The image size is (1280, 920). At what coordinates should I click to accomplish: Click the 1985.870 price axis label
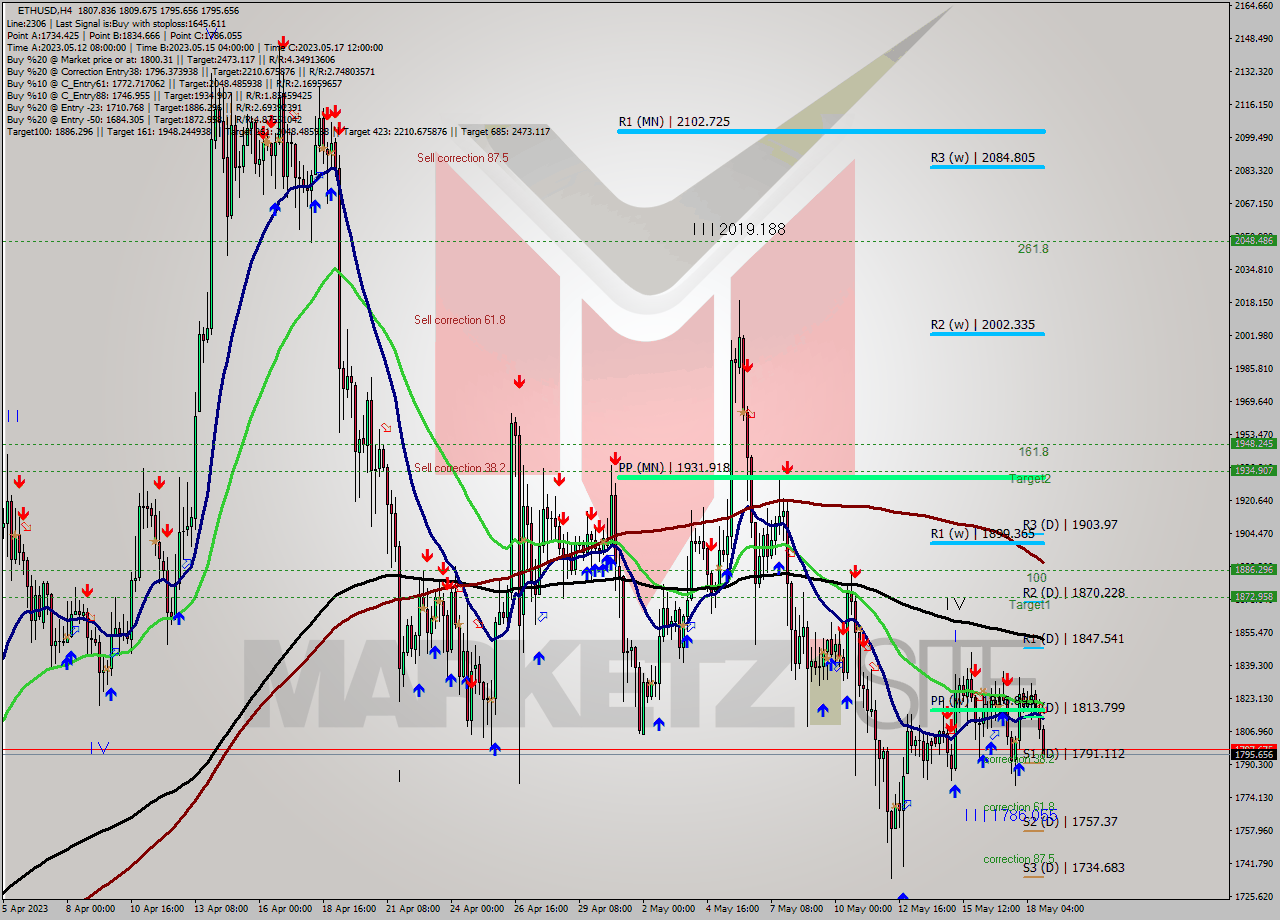pyautogui.click(x=1253, y=369)
